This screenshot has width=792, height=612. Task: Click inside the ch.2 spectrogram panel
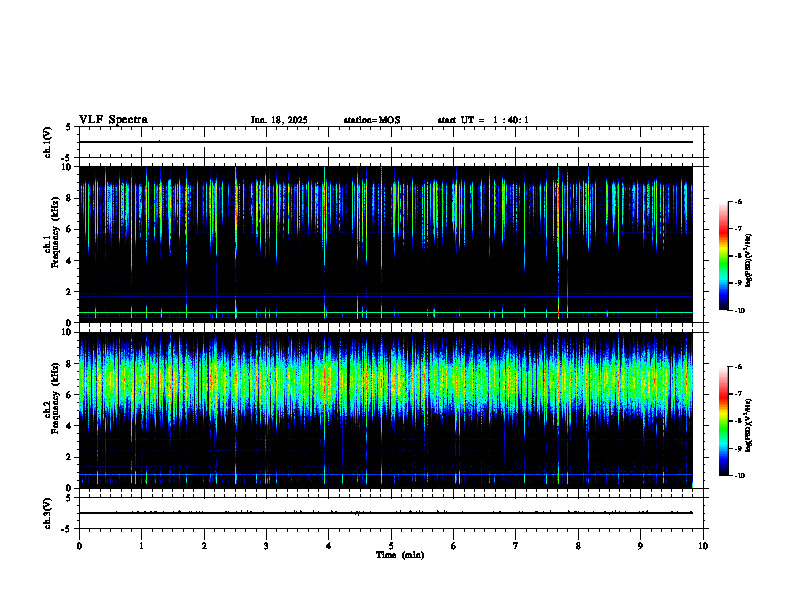point(386,410)
